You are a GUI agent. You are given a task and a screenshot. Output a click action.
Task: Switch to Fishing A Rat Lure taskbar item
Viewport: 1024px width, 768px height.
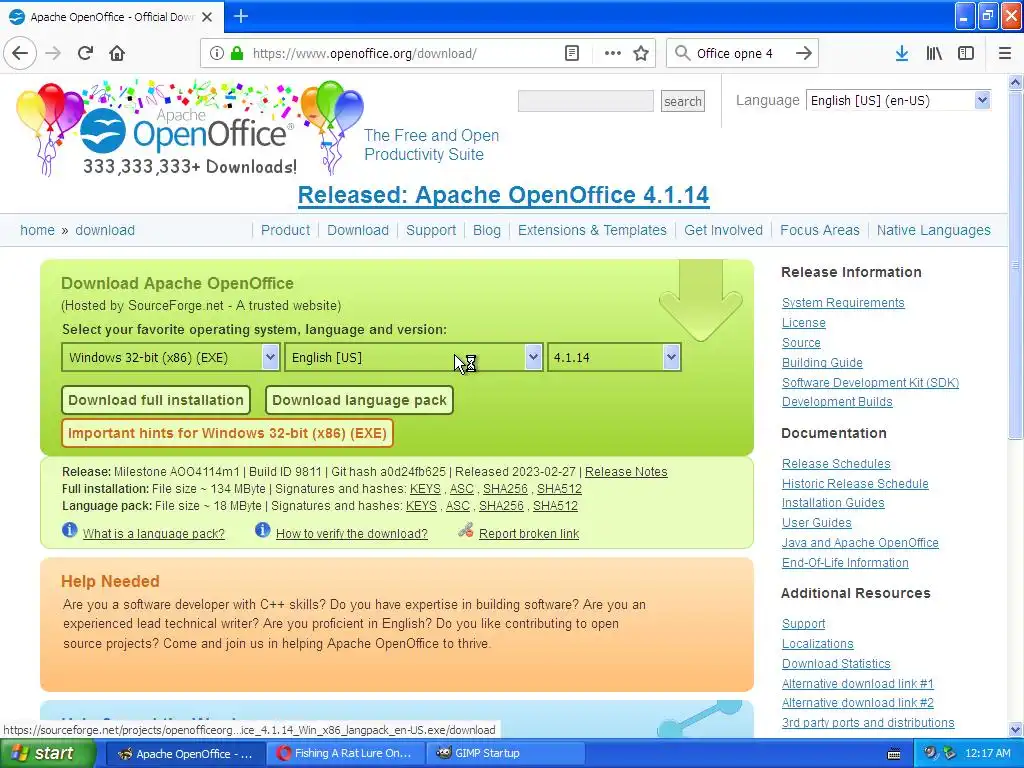[x=346, y=754]
